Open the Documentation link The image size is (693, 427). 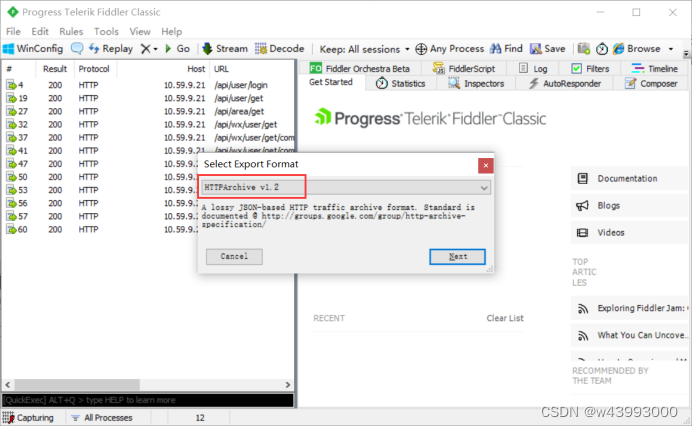[627, 179]
